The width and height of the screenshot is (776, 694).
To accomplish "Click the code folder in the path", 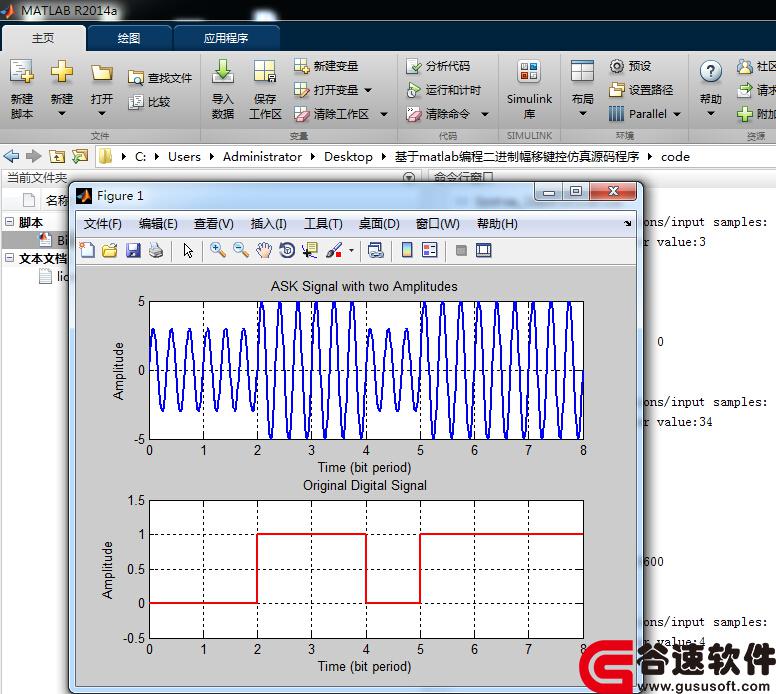I will point(675,157).
